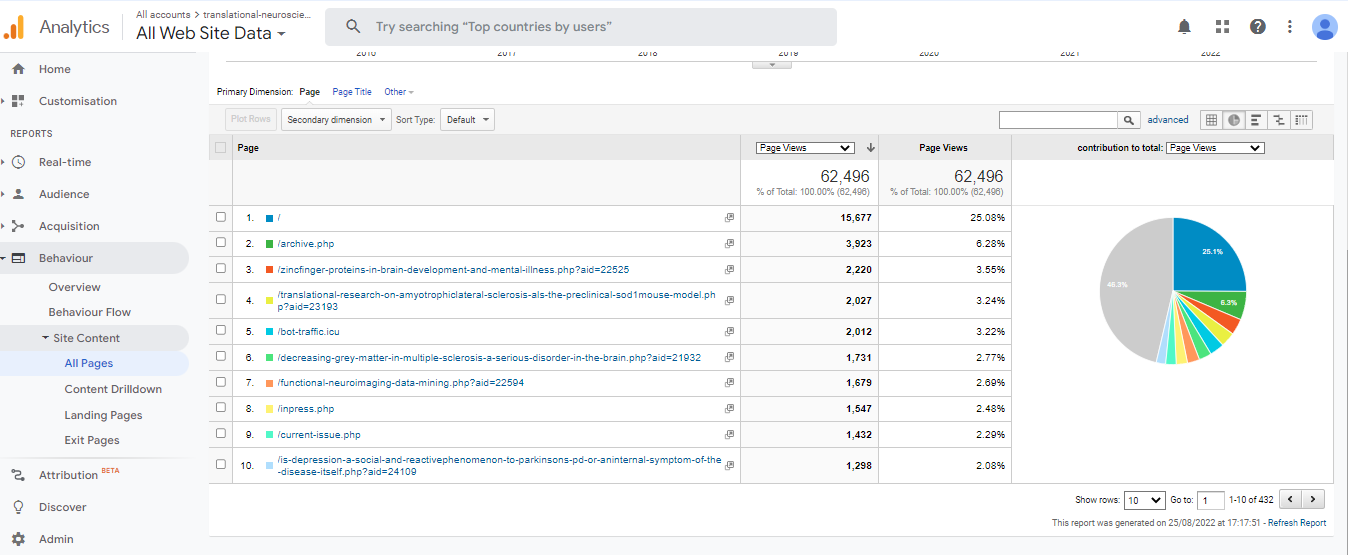
Task: Check the /bot-traffic.icu row checkbox
Action: pos(221,331)
